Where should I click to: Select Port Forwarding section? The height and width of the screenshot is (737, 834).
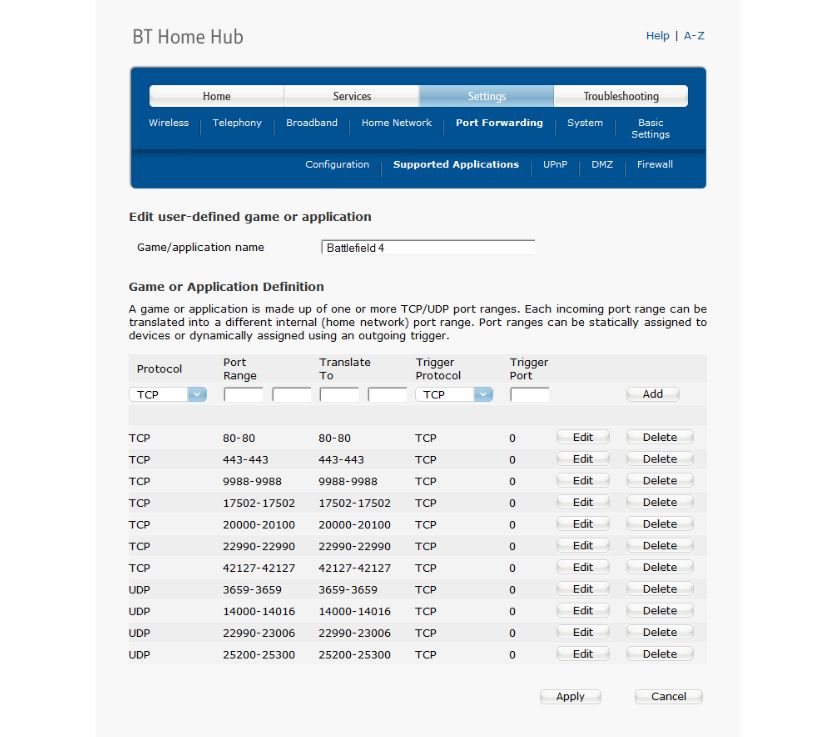pyautogui.click(x=499, y=123)
